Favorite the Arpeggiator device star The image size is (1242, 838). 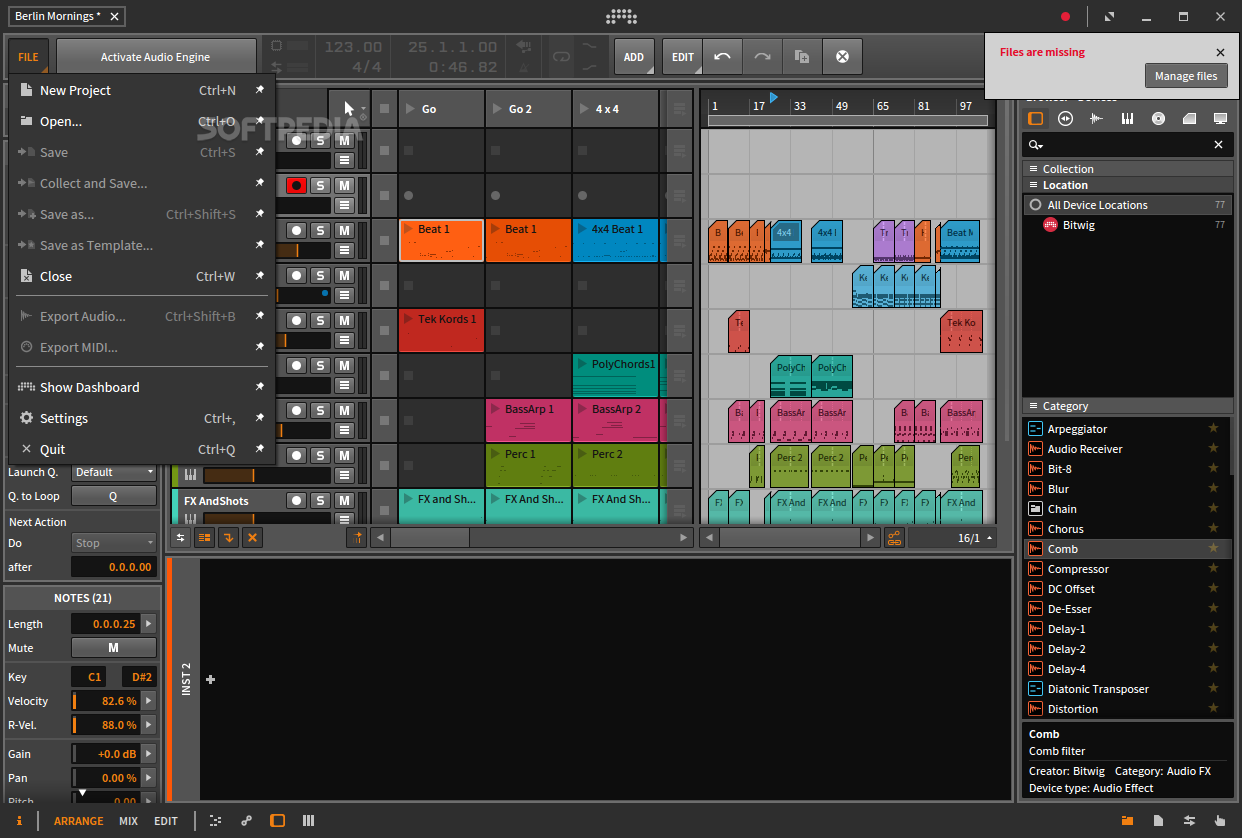(x=1214, y=428)
